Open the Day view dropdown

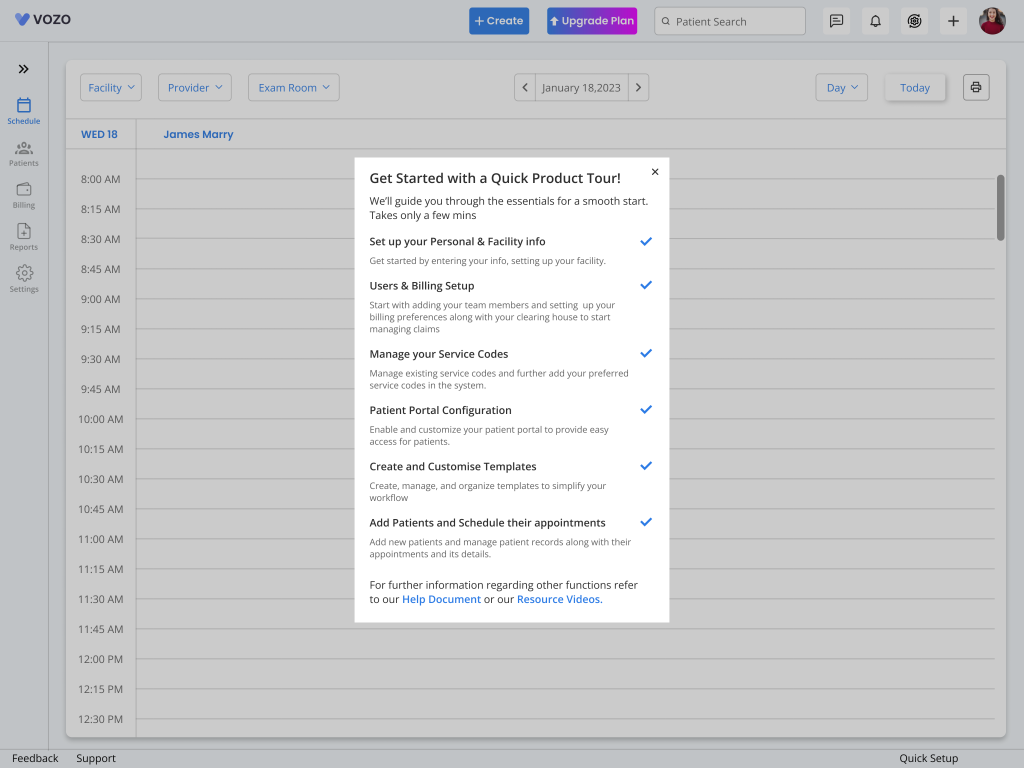tap(842, 88)
